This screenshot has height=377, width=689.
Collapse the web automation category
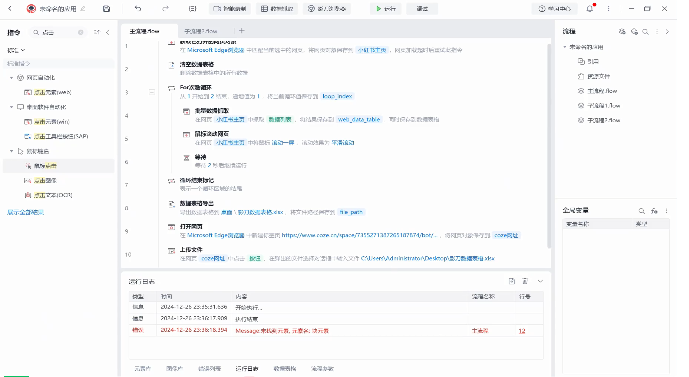11,78
